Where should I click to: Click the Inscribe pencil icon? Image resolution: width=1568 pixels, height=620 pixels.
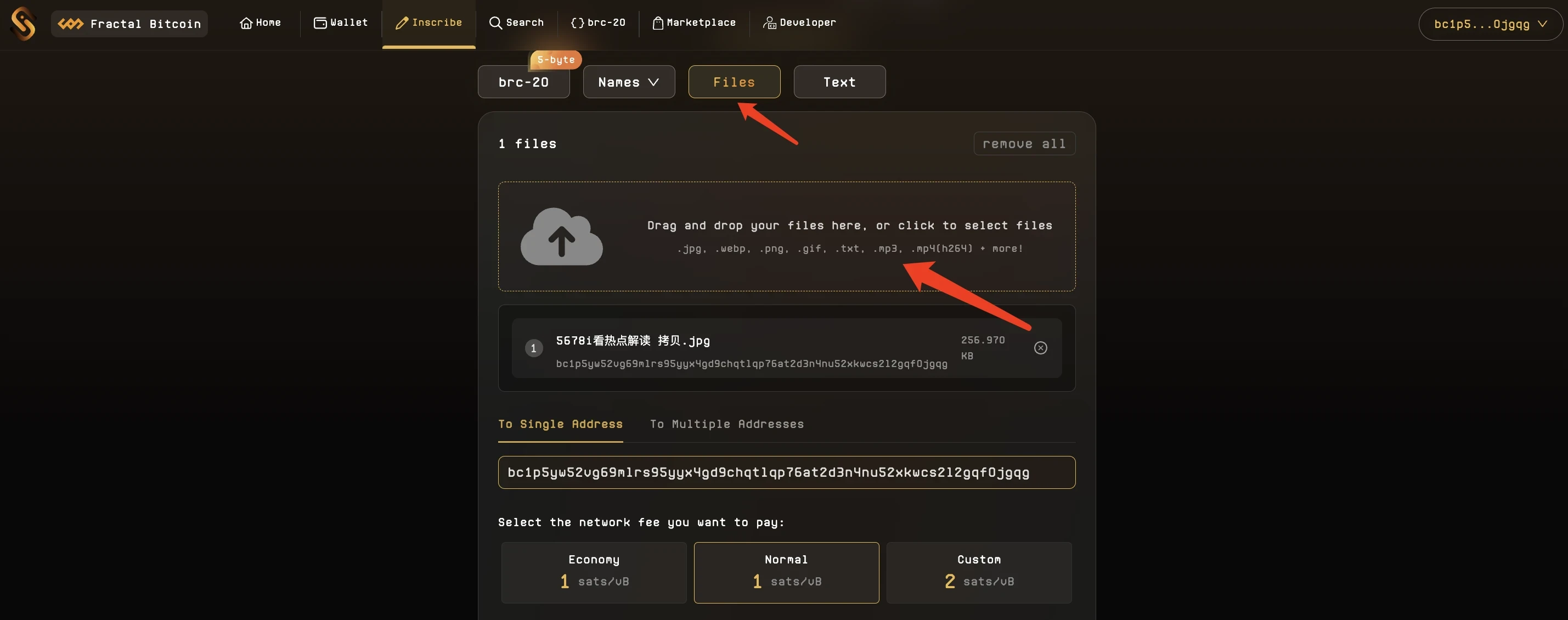[399, 23]
